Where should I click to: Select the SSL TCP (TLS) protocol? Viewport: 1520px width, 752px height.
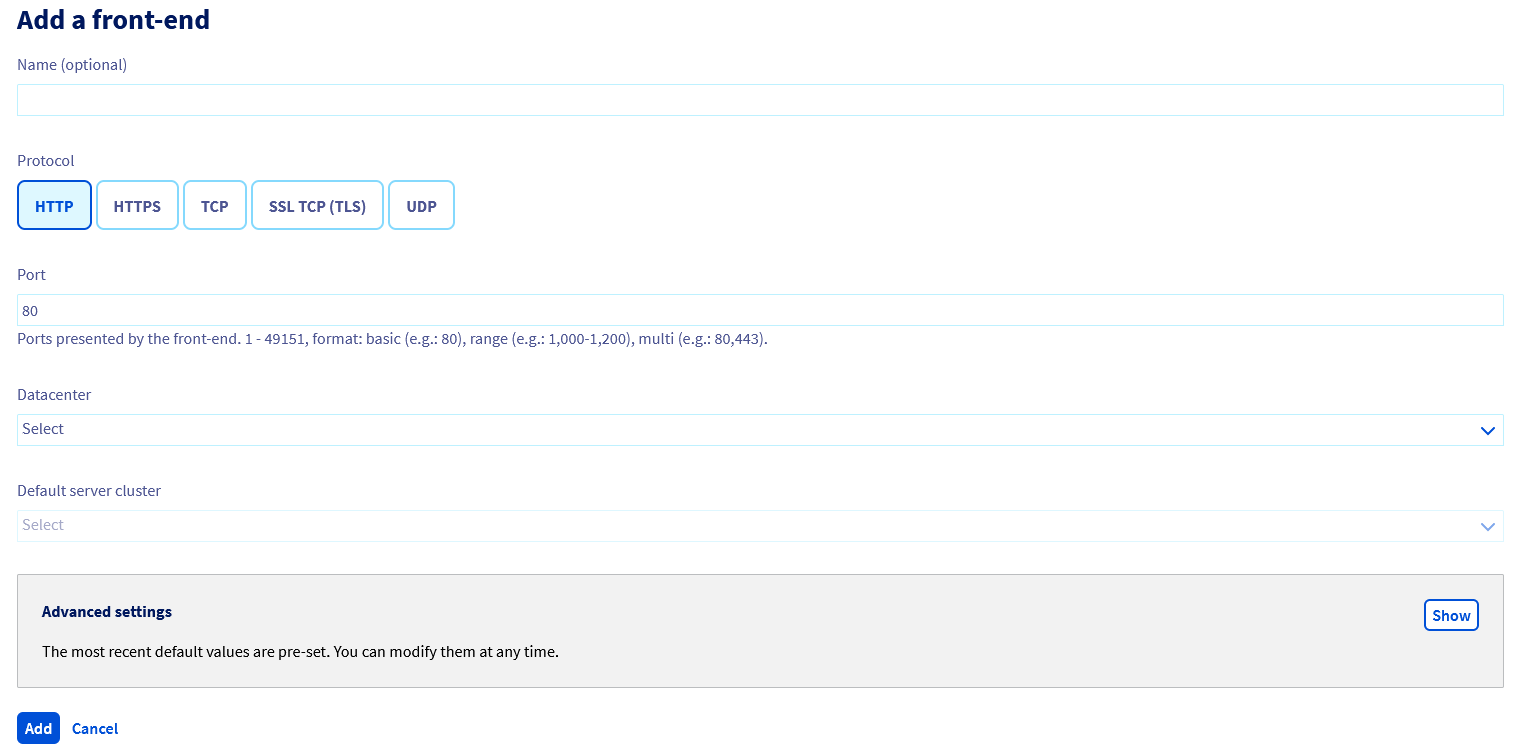[x=317, y=205]
